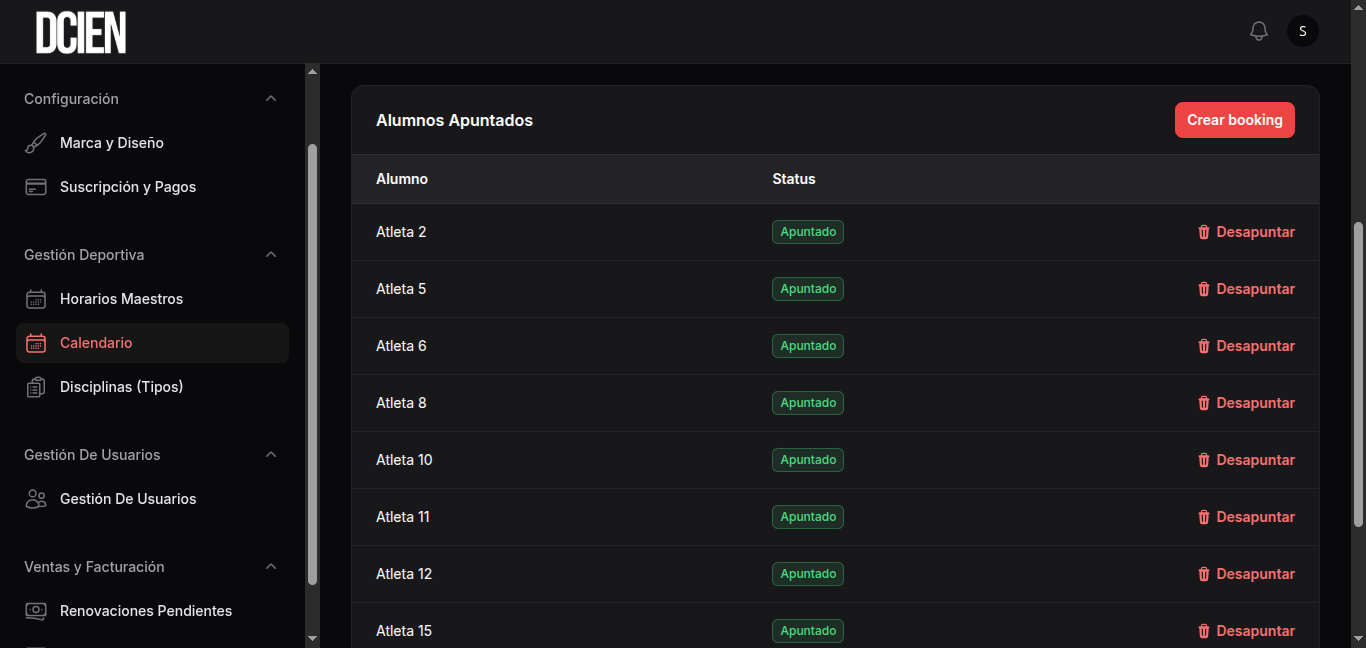The image size is (1366, 648).
Task: Collapse the Ventas y Facturación section
Action: 270,566
